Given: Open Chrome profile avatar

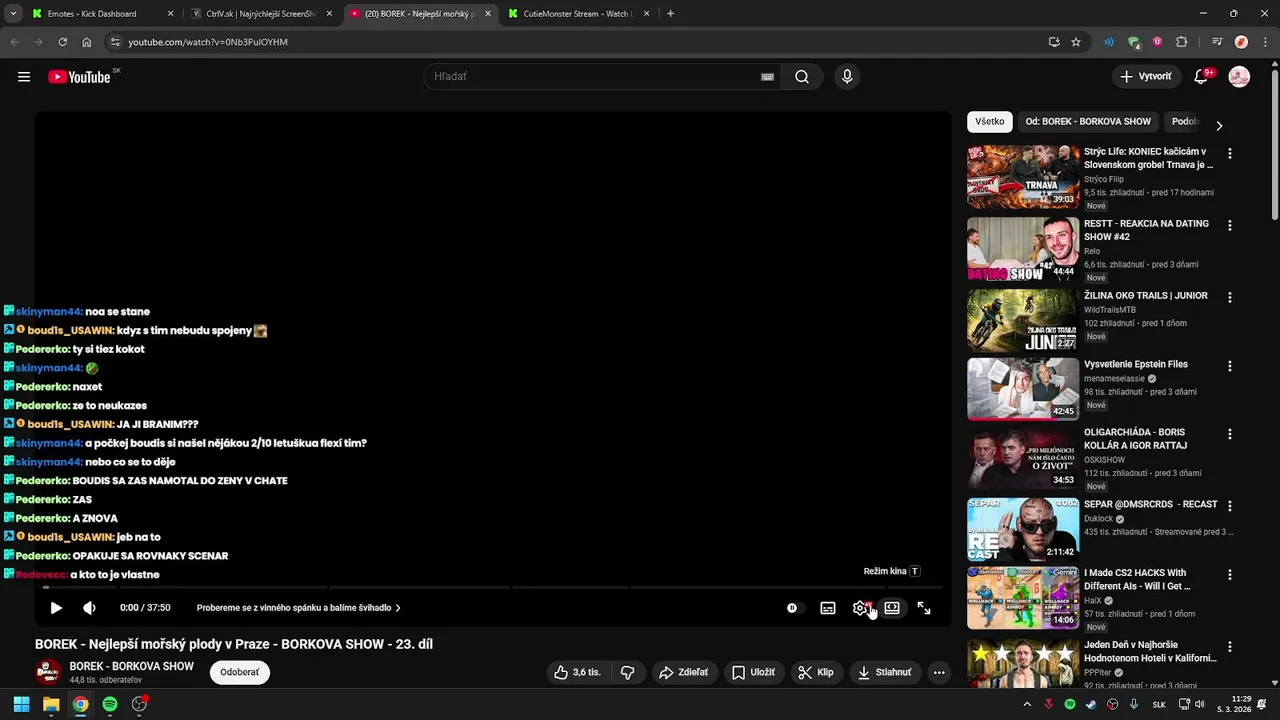Looking at the screenshot, I should (x=1241, y=42).
